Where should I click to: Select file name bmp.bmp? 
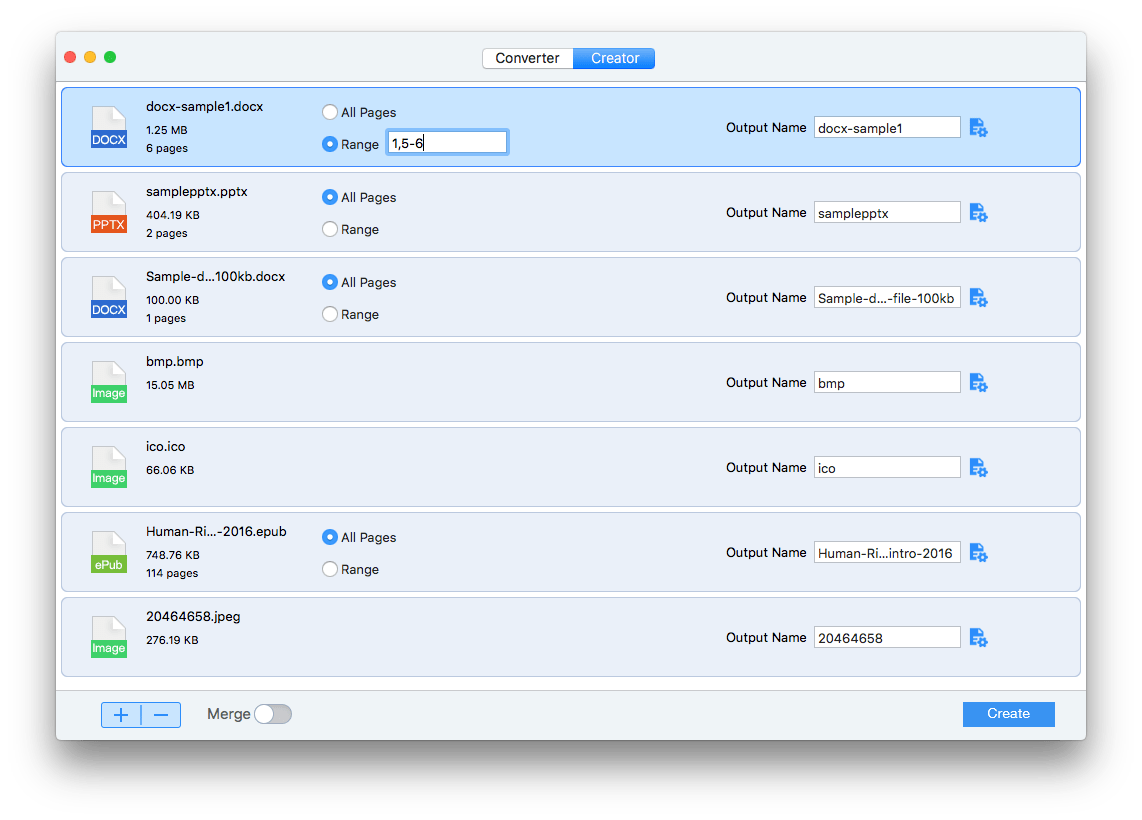pyautogui.click(x=175, y=362)
